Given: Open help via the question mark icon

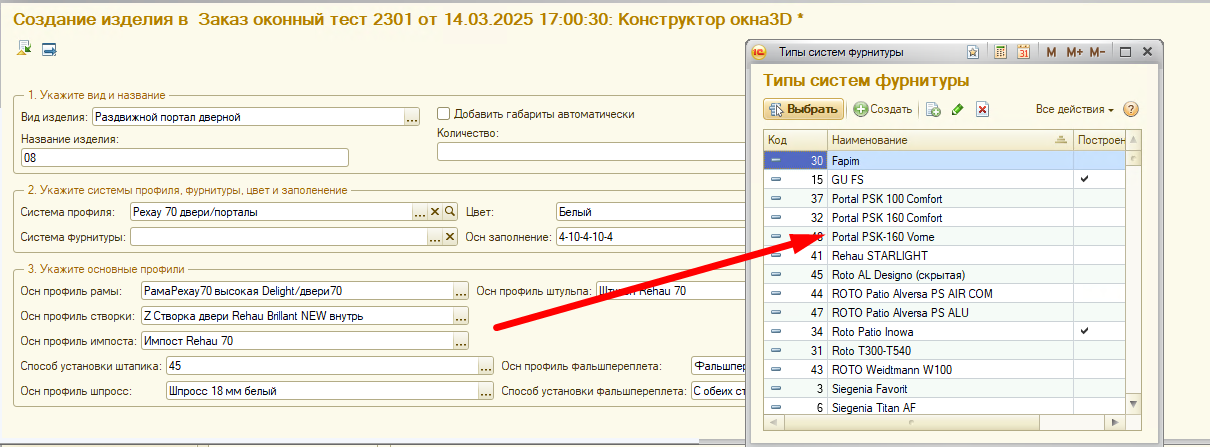Looking at the screenshot, I should point(1131,109).
